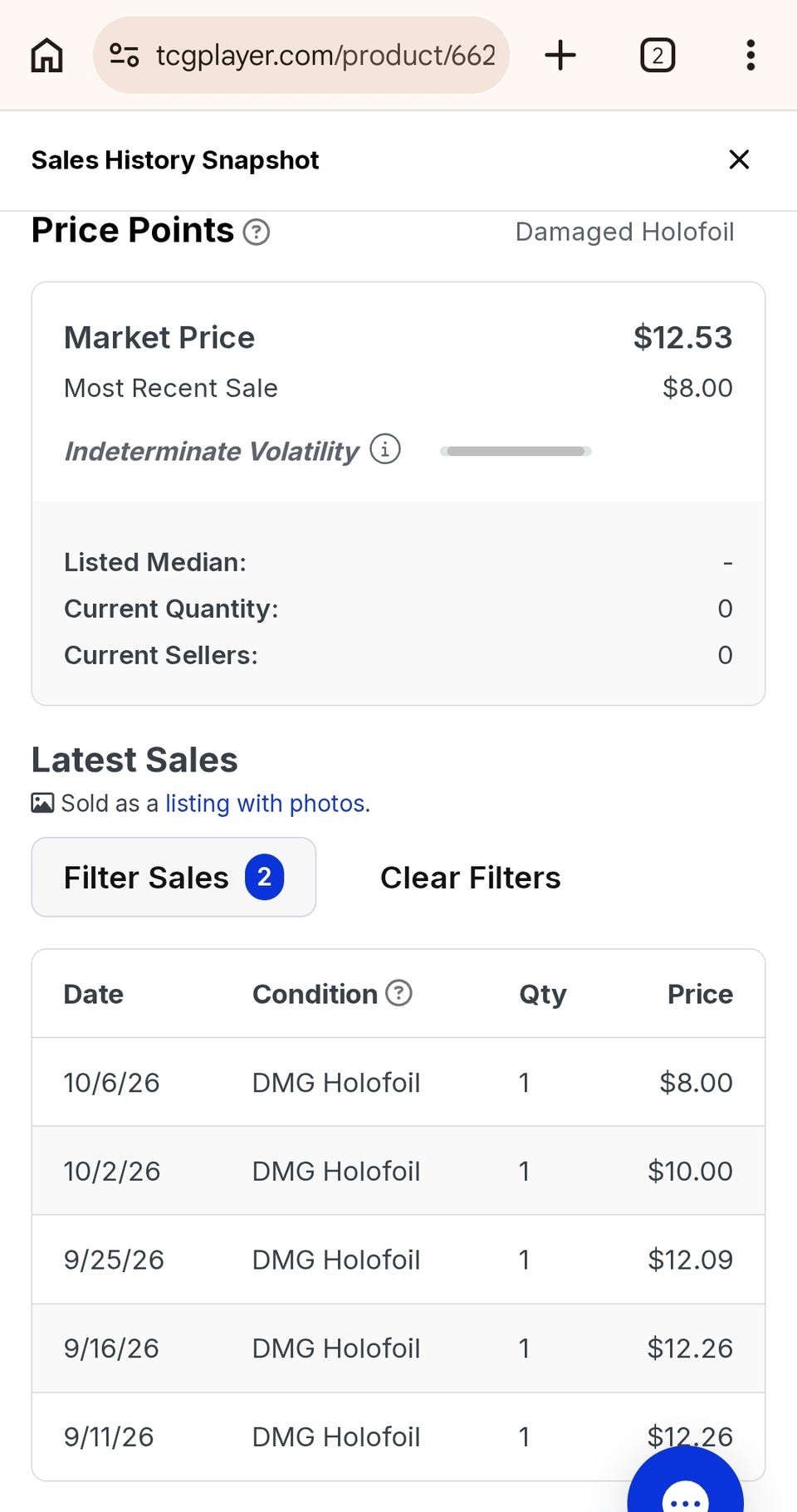
Task: Select the 10/6/26 sale row
Action: (x=398, y=1082)
